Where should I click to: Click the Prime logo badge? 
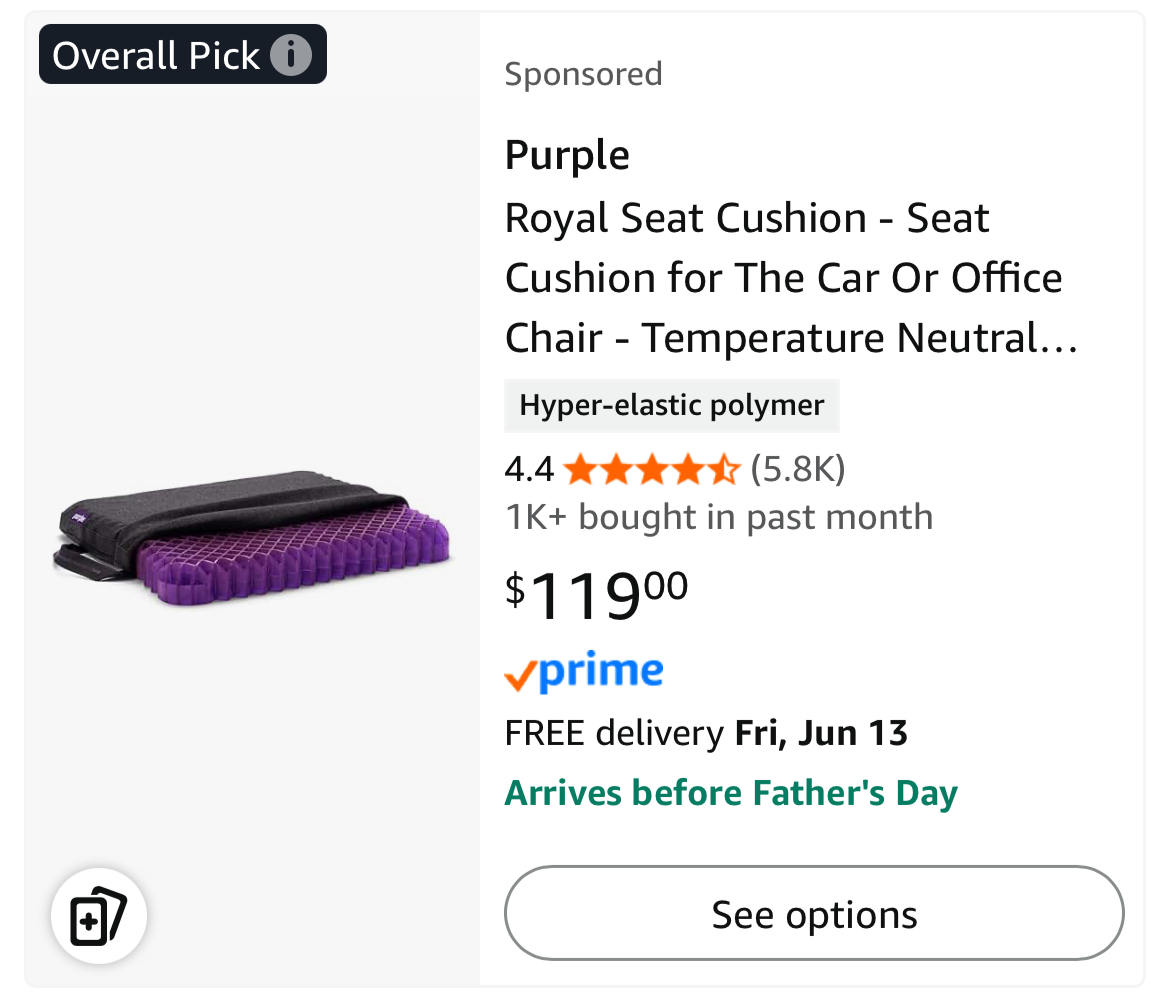pyautogui.click(x=584, y=671)
